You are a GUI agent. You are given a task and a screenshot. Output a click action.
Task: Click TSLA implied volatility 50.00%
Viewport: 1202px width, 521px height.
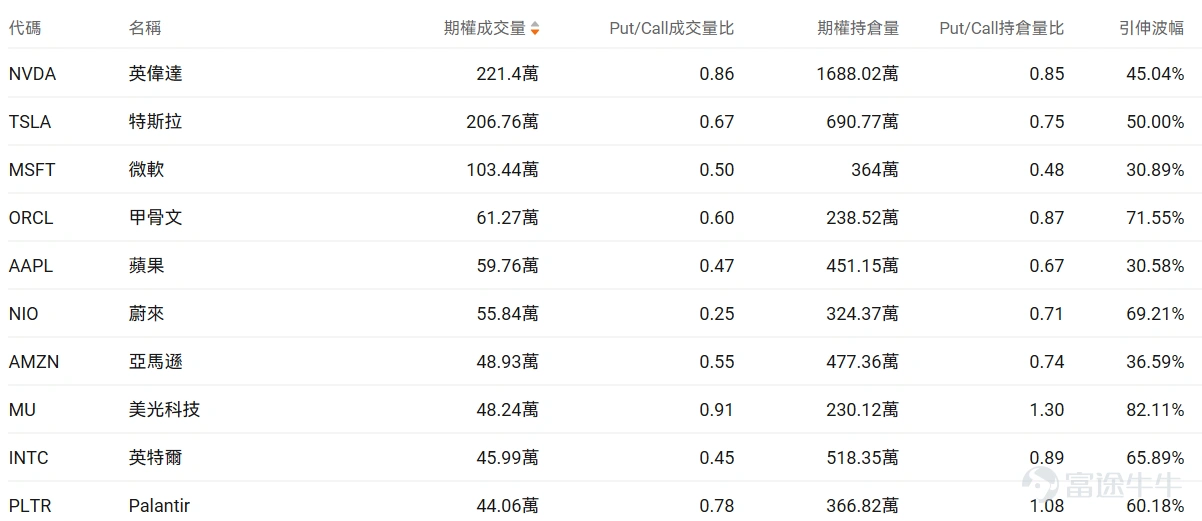point(1155,122)
